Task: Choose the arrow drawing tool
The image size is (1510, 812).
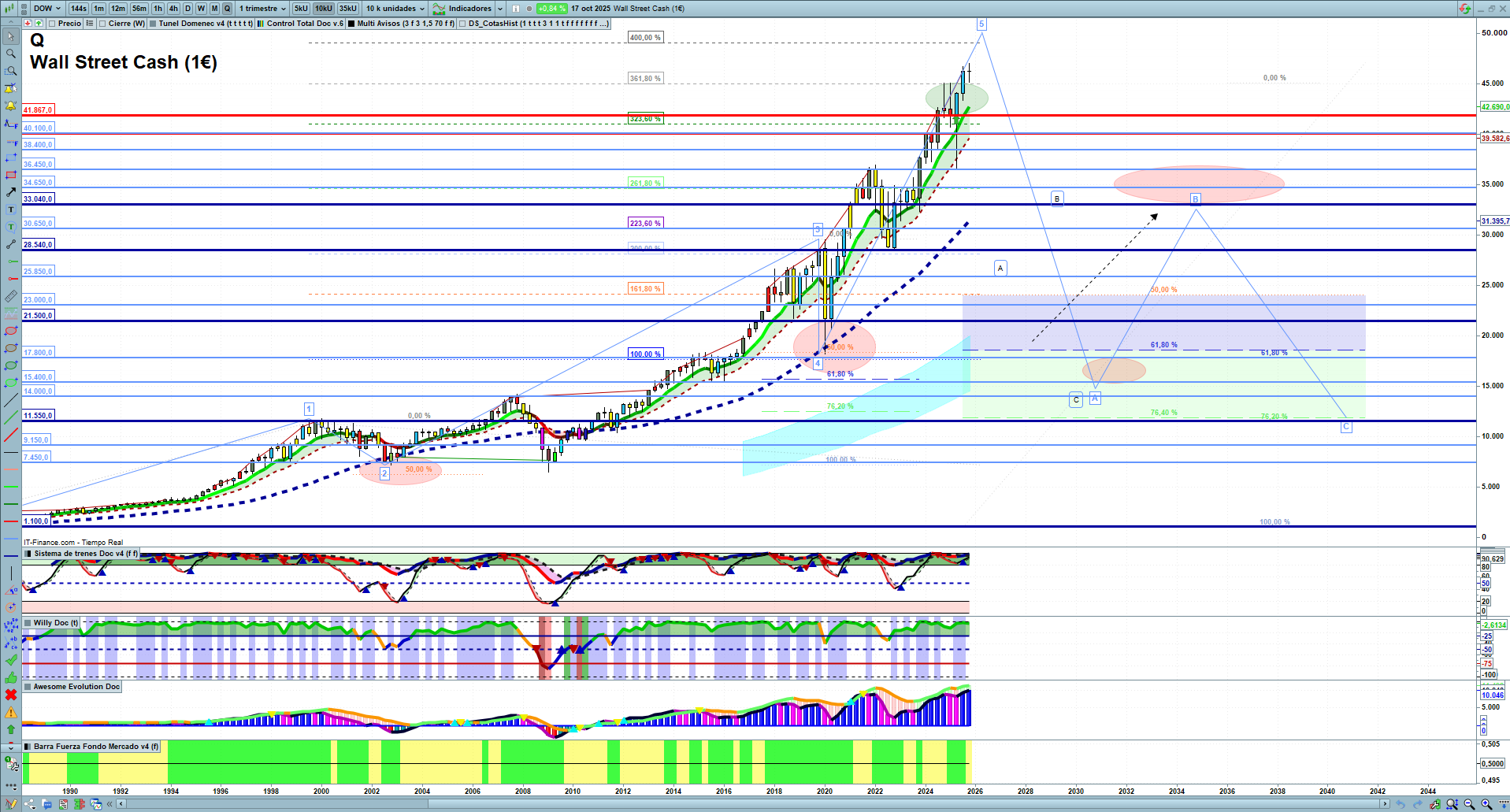Action: 10,192
